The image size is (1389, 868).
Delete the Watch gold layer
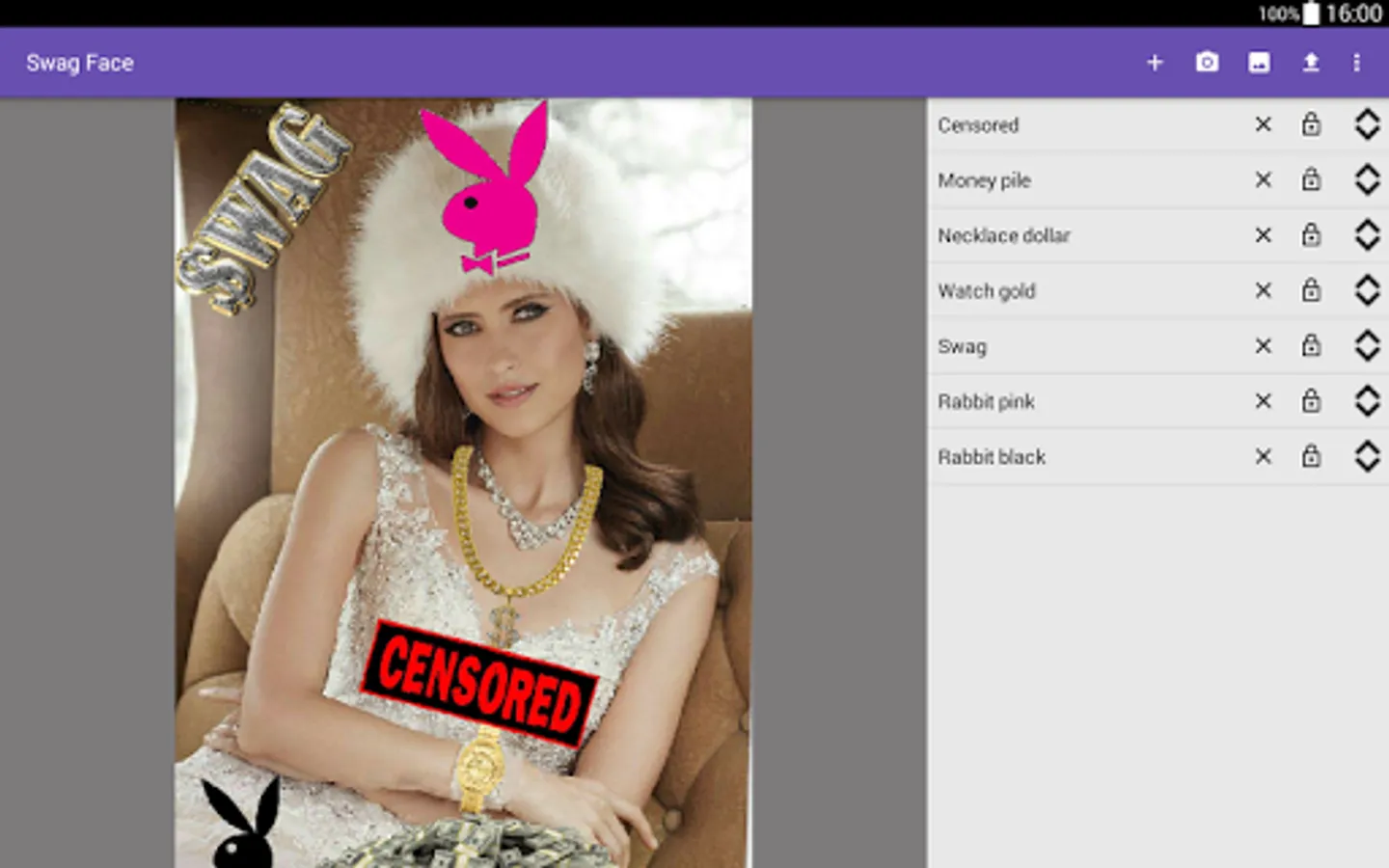coord(1263,290)
